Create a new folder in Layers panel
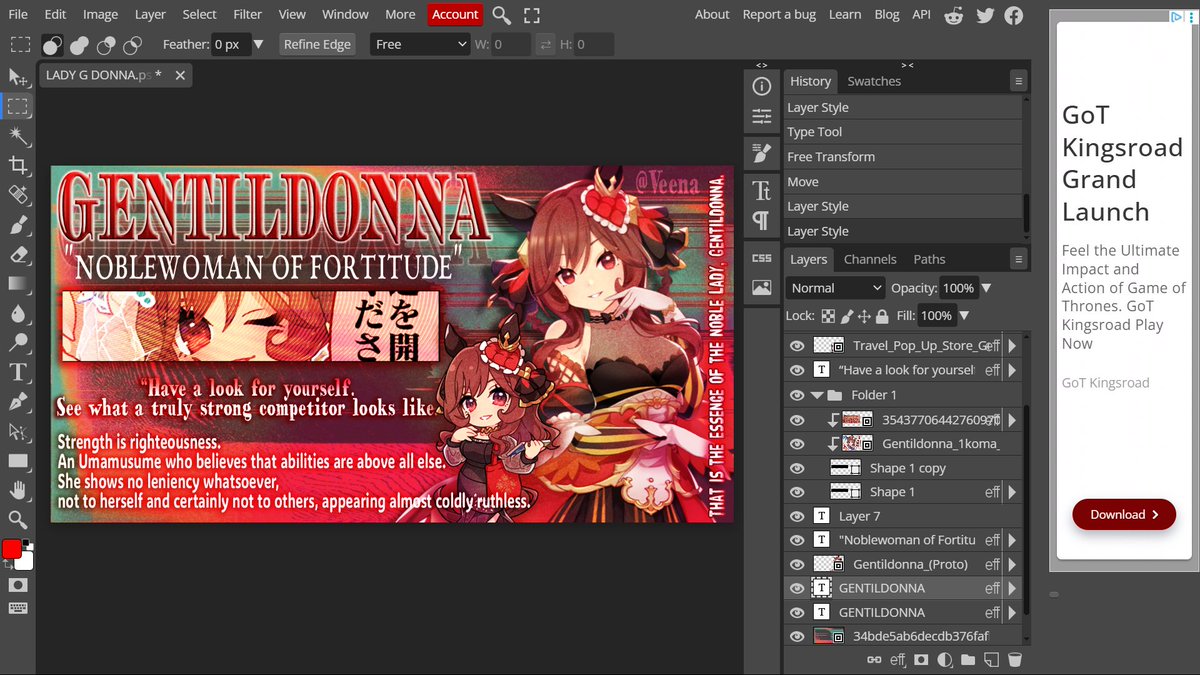 [x=968, y=660]
